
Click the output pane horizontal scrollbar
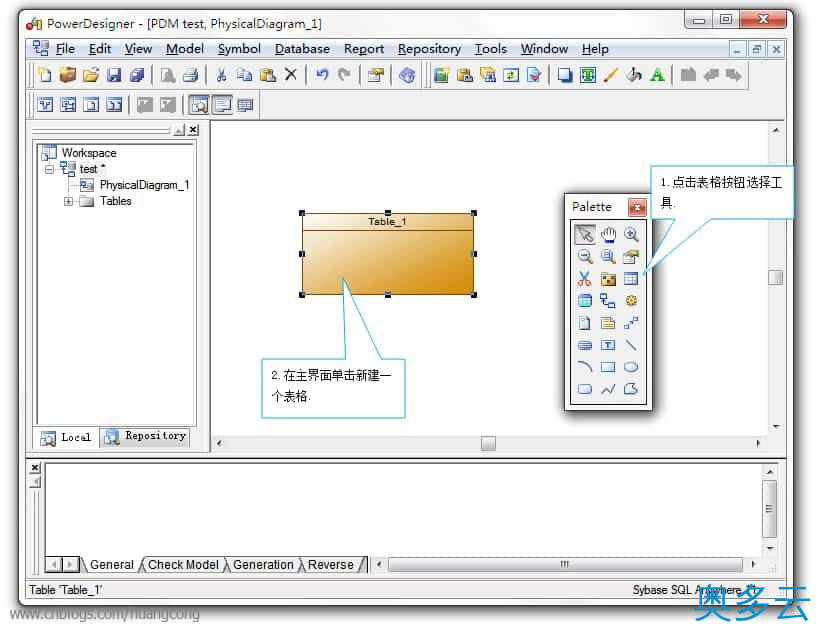click(565, 564)
